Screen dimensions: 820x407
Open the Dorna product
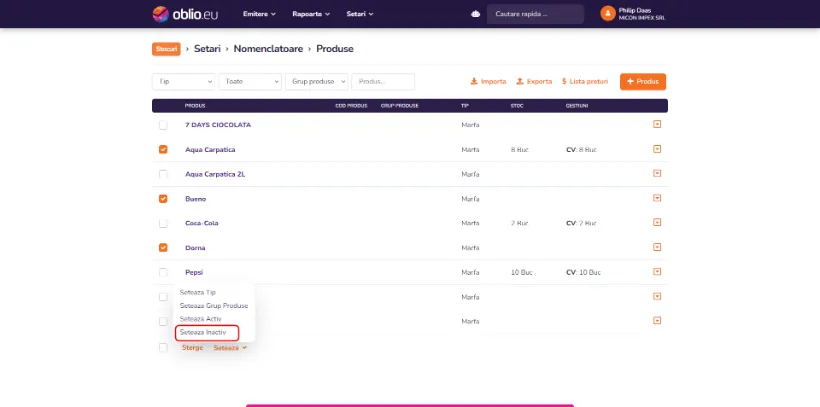[195, 248]
